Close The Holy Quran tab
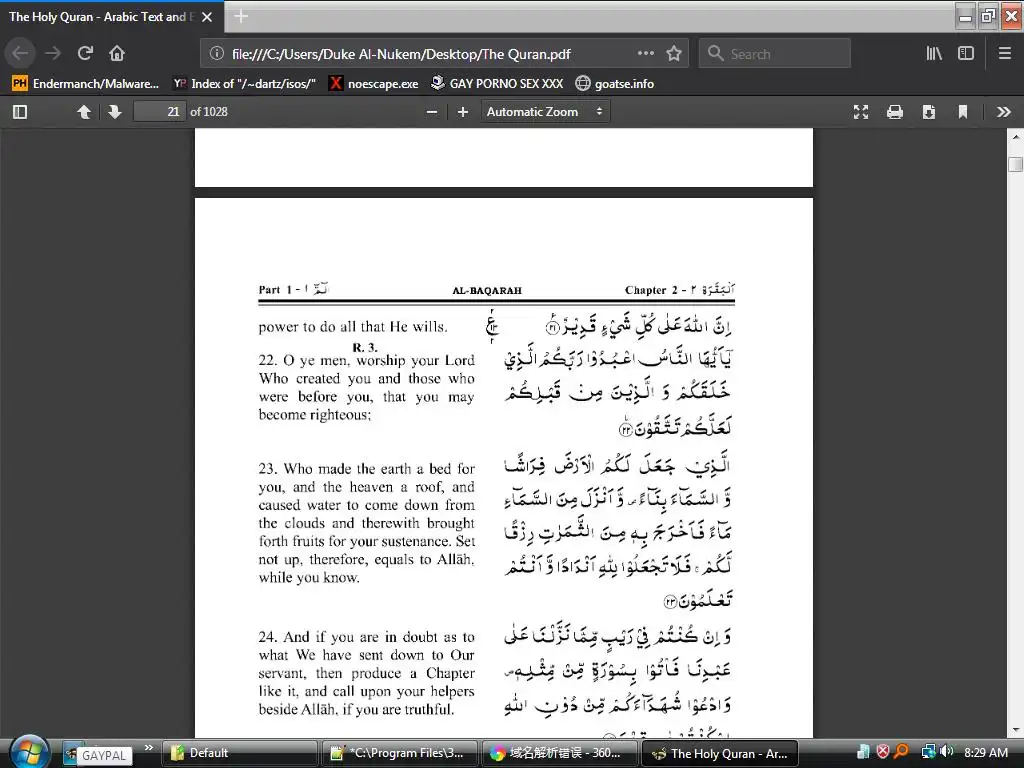Viewport: 1024px width, 768px height. tap(207, 17)
